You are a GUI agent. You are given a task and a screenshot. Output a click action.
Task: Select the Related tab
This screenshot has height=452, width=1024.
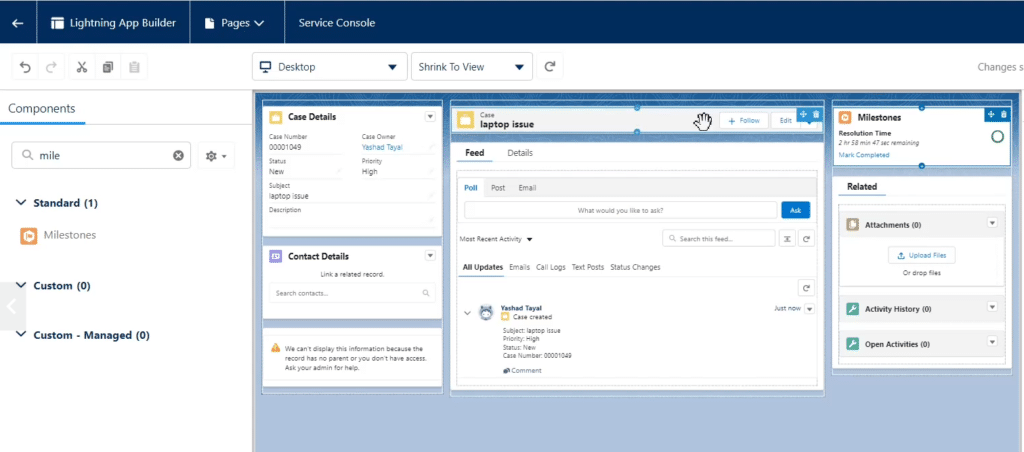[862, 187]
